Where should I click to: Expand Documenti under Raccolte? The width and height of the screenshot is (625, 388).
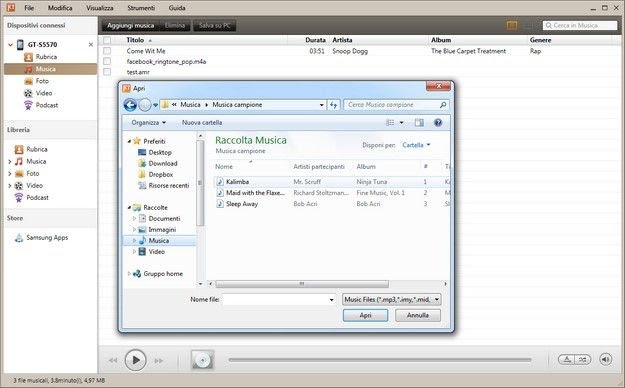(x=134, y=219)
